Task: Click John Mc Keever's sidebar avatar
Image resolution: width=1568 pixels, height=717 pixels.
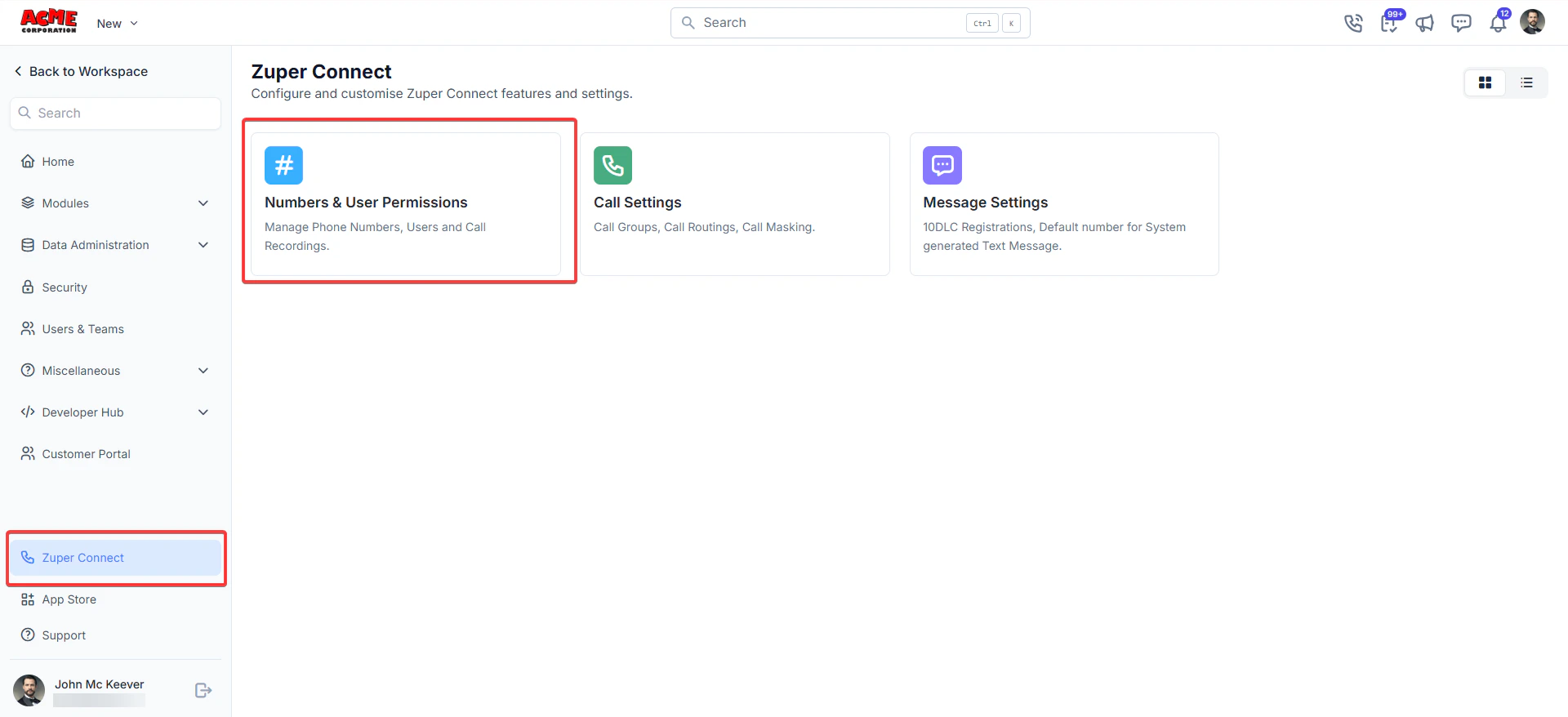Action: click(29, 691)
